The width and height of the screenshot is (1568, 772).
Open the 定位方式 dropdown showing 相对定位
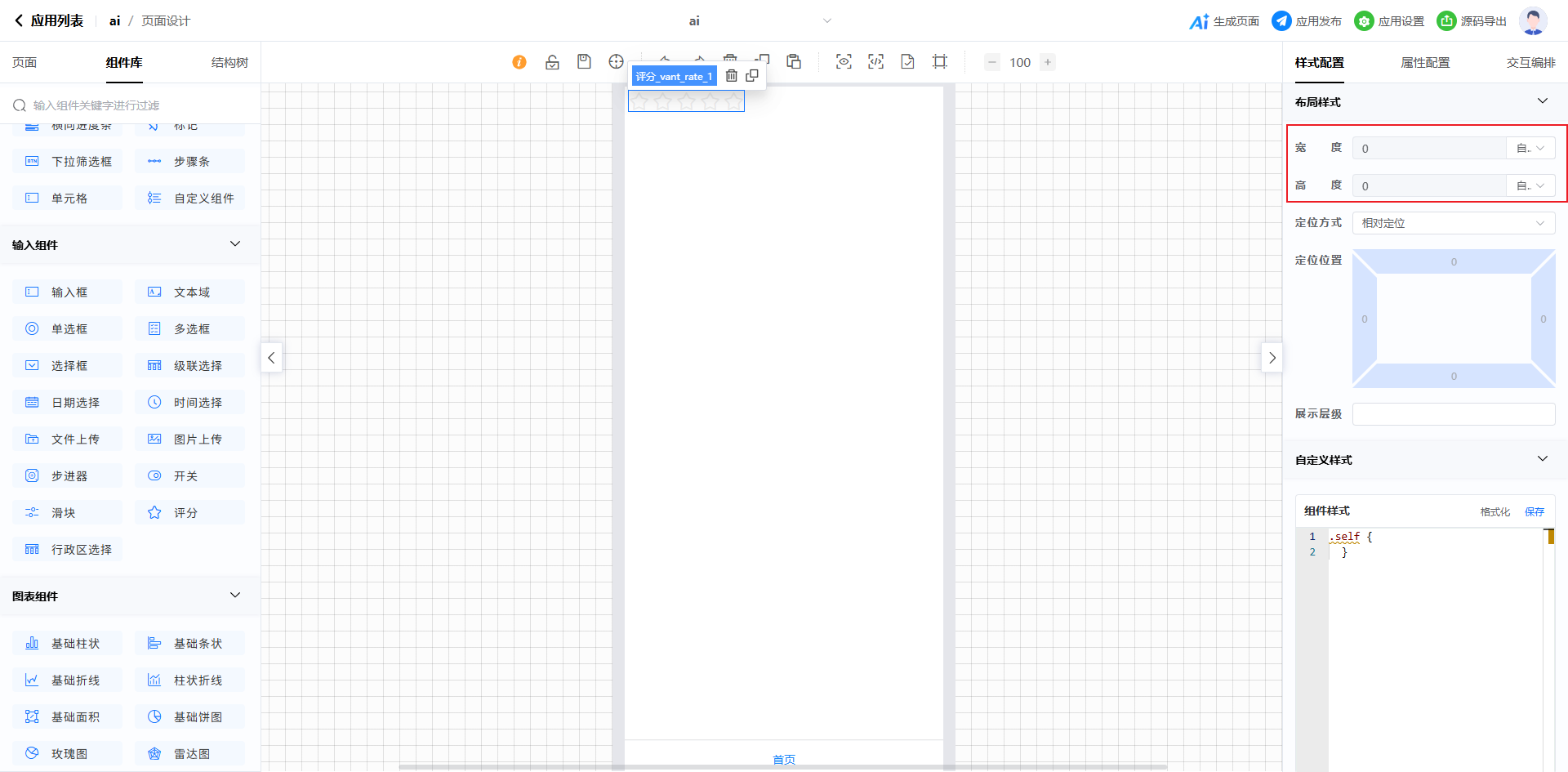pyautogui.click(x=1453, y=223)
